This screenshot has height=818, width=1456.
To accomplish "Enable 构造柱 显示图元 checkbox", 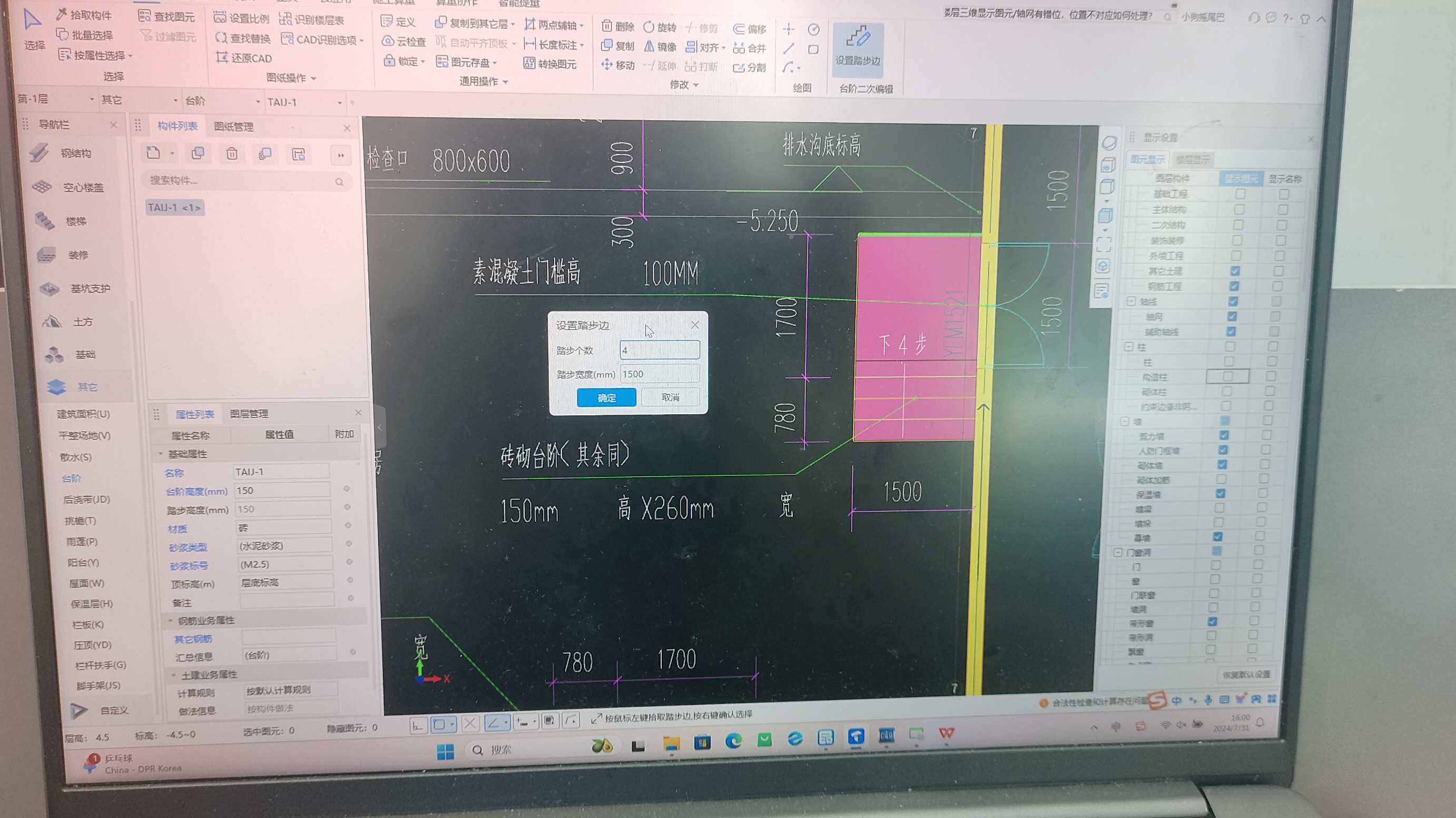I will coord(1228,376).
